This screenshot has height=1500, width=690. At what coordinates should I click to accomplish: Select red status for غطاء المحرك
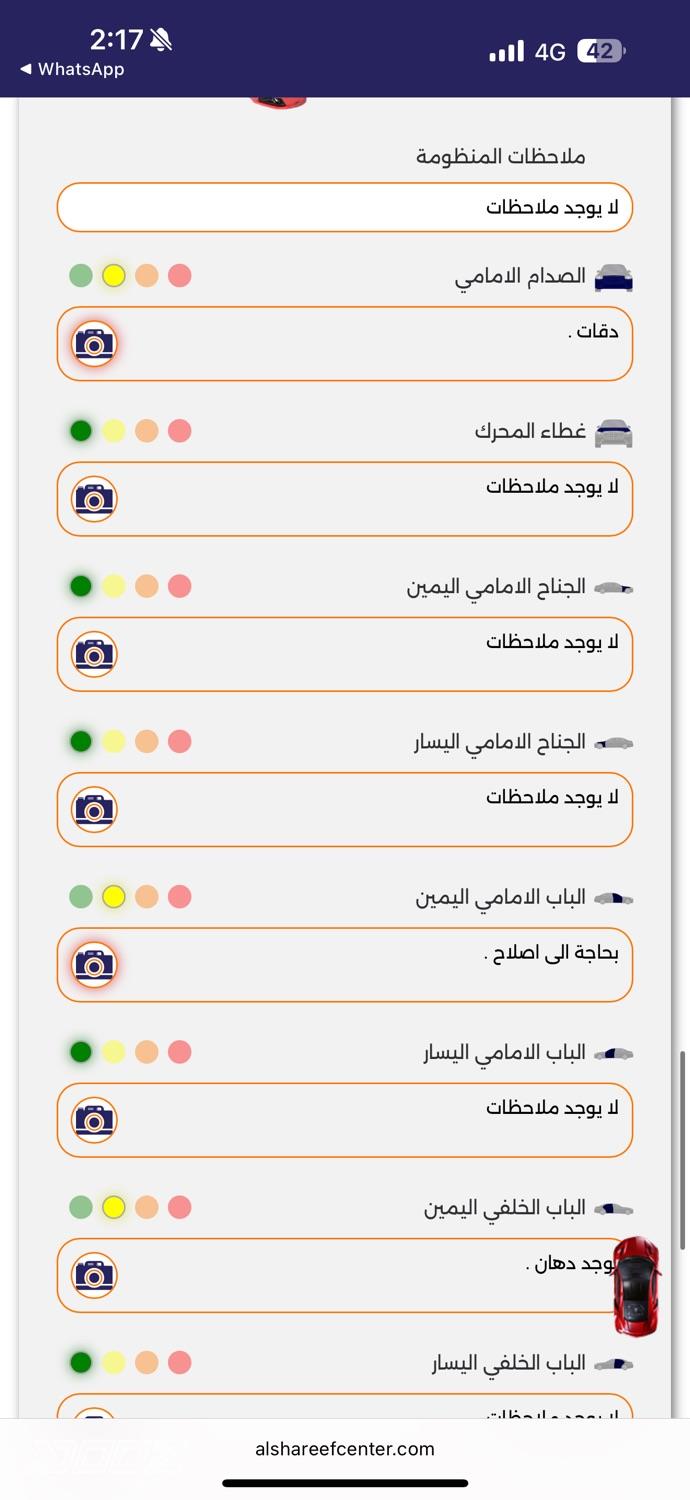tap(180, 431)
